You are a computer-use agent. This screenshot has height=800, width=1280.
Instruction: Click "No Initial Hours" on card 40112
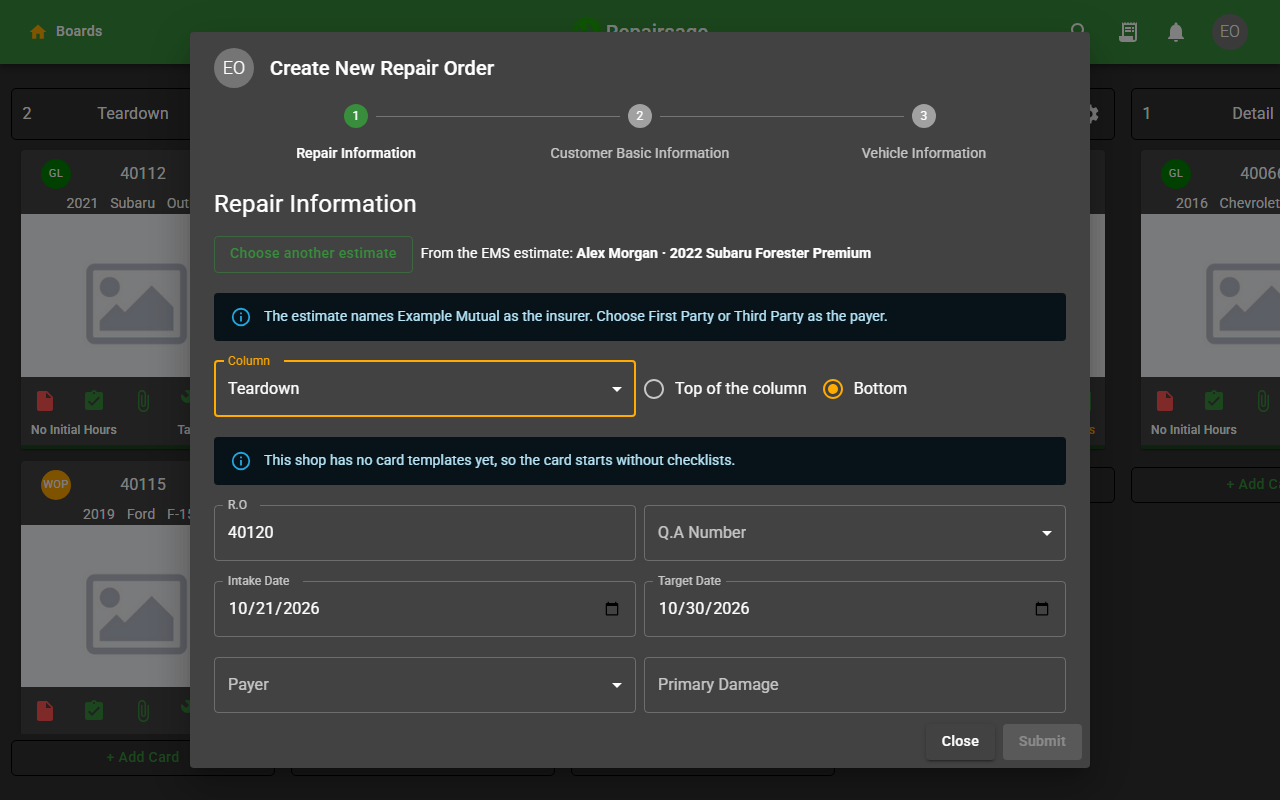tap(74, 430)
